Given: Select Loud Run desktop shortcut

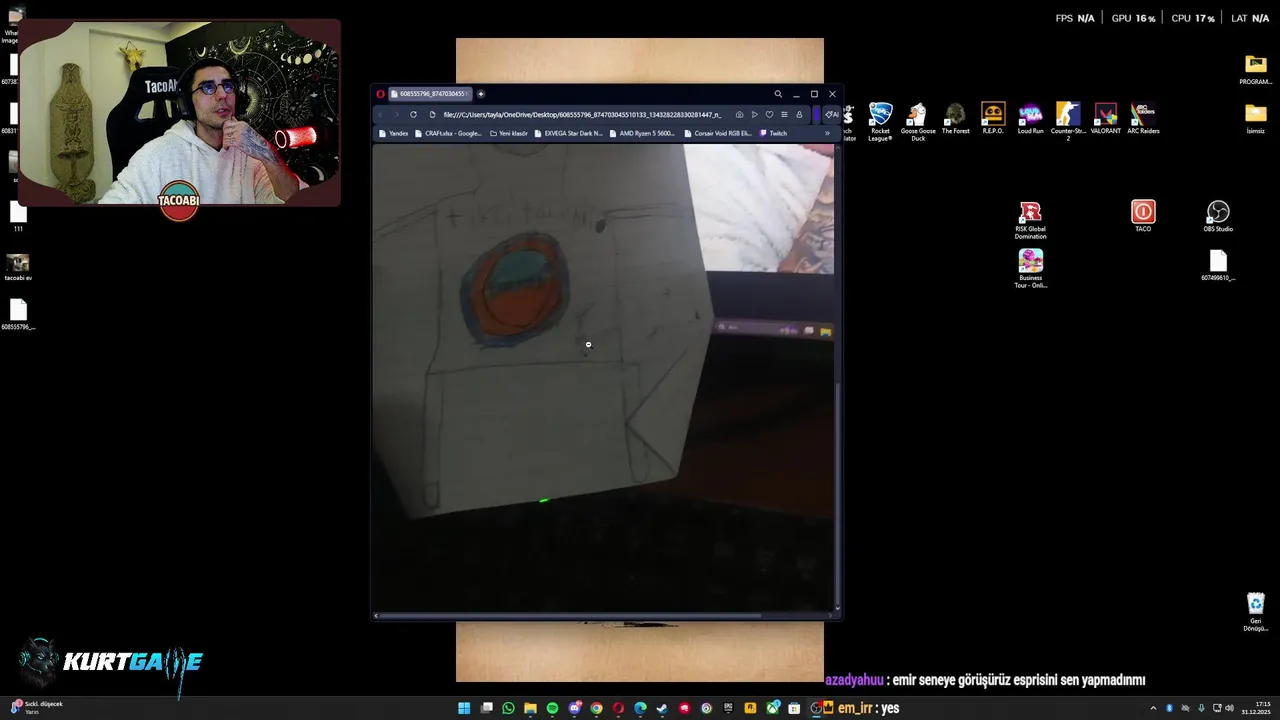Looking at the screenshot, I should click(x=1030, y=118).
